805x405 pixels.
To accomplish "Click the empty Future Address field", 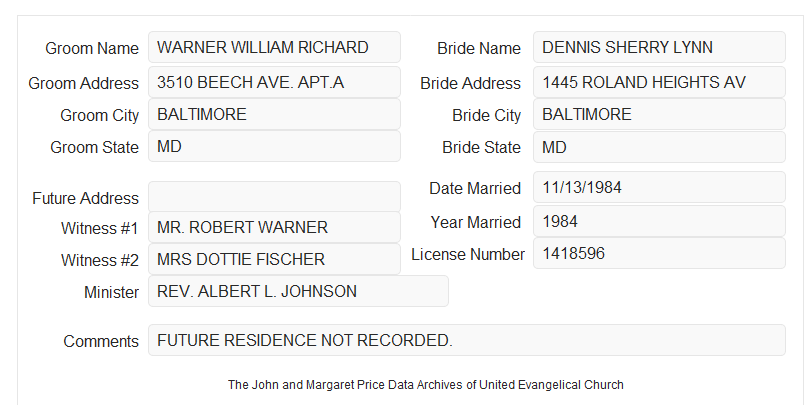I will (274, 197).
